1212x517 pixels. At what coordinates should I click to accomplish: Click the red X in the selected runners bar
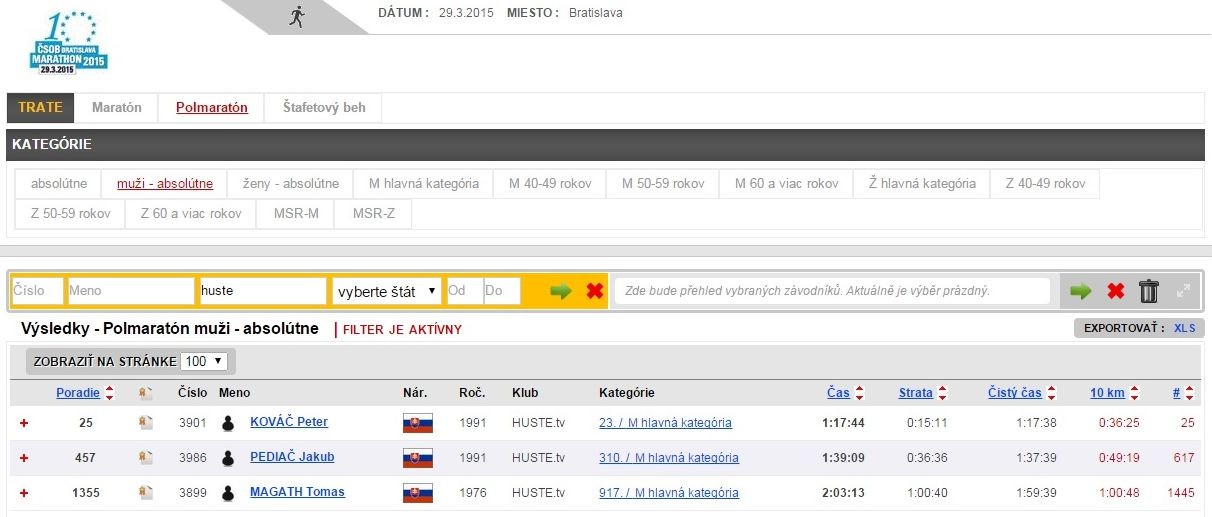coord(1116,291)
